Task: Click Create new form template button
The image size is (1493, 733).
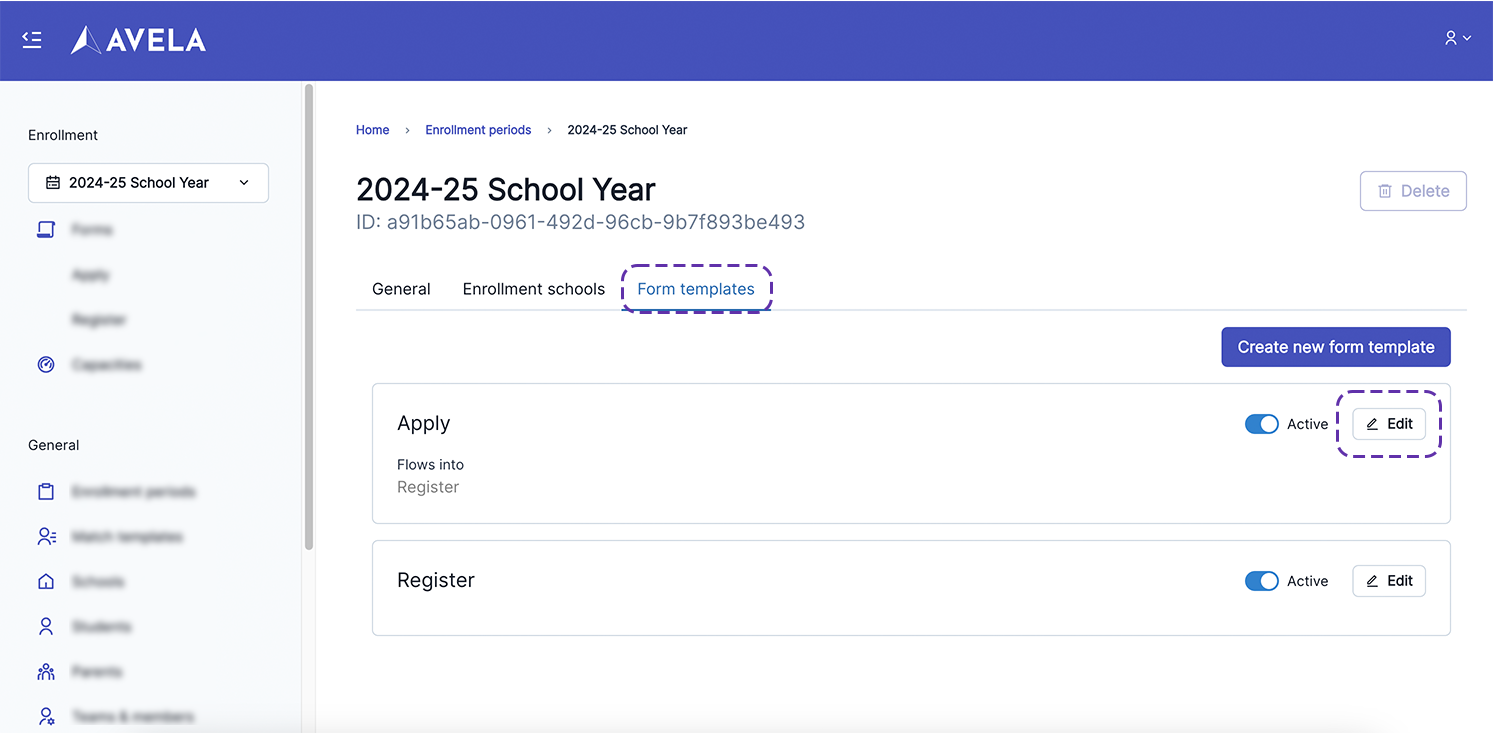Action: (1335, 347)
